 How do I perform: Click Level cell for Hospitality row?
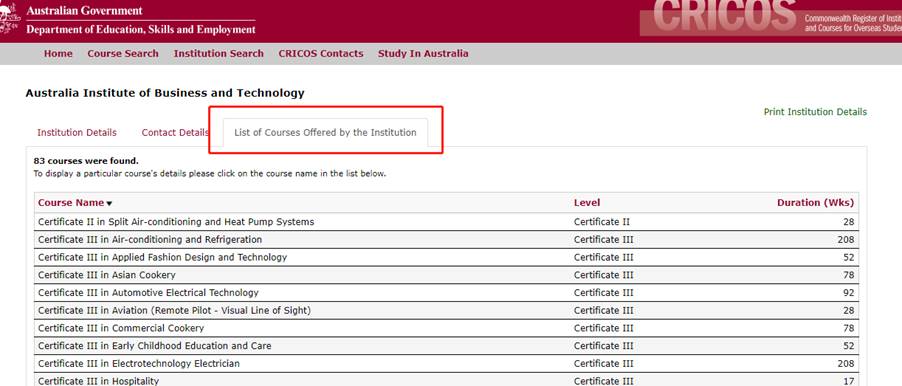click(603, 381)
